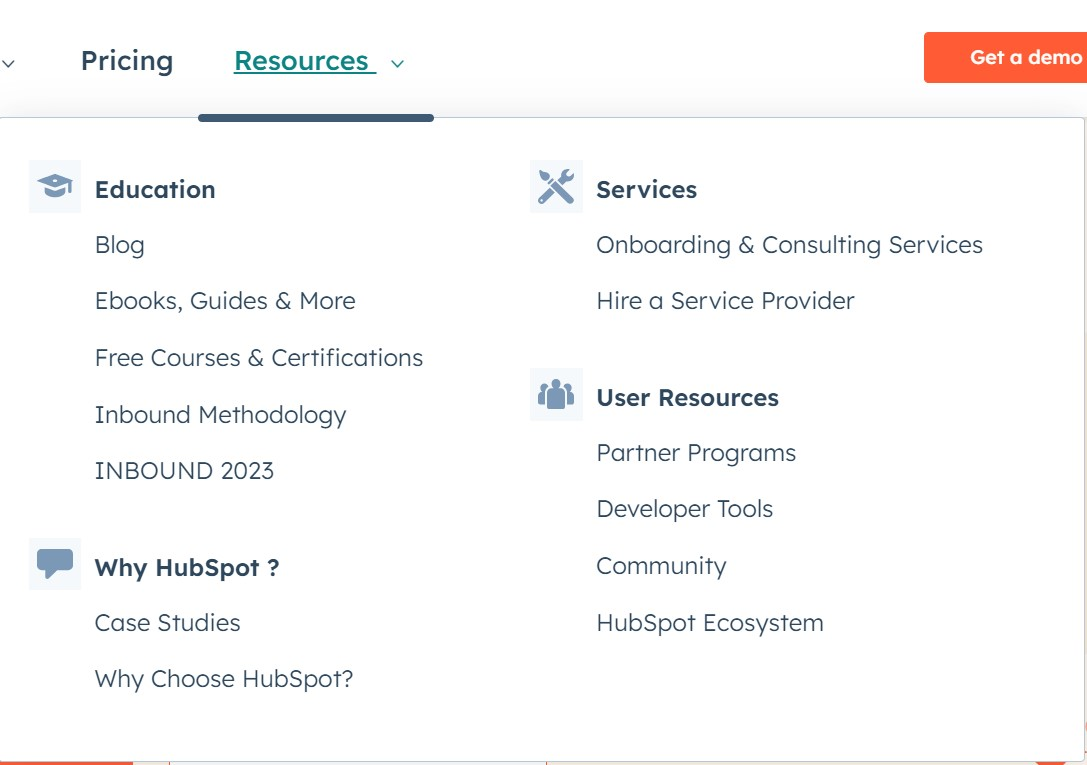Click the Services wrench and brush icon
This screenshot has width=1087, height=765.
point(556,187)
